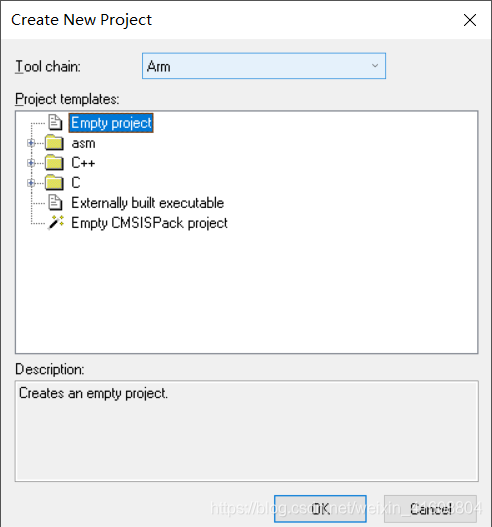Click the Empty CMSISPack project wand icon
Image resolution: width=492 pixels, height=527 pixels.
[x=56, y=222]
